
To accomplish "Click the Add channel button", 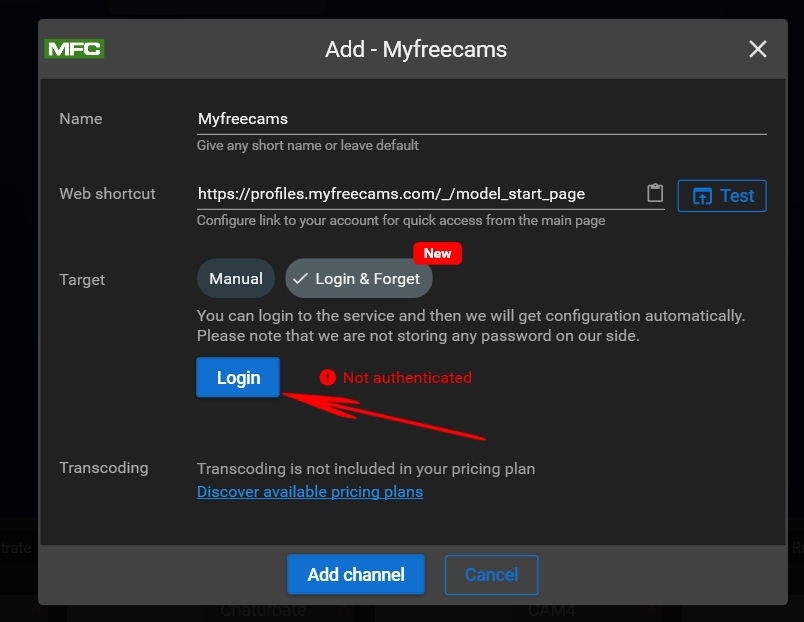I will pos(356,574).
